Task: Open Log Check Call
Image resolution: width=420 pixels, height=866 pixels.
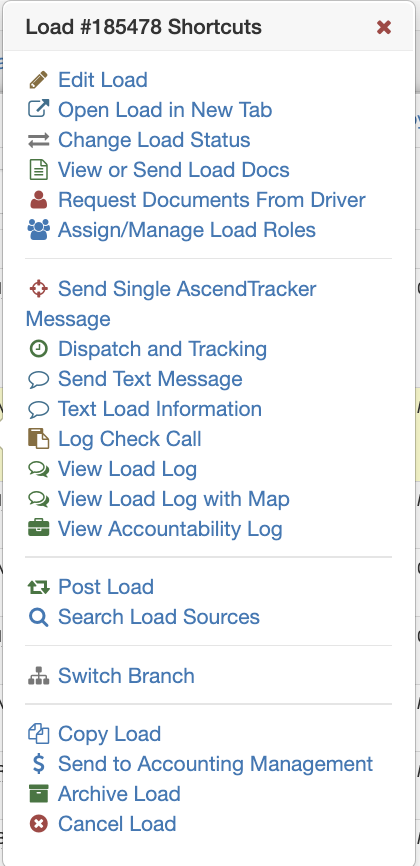Action: point(130,439)
